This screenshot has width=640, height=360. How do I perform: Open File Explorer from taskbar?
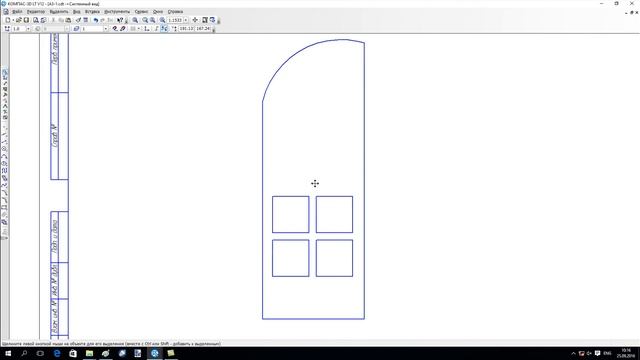click(x=89, y=353)
